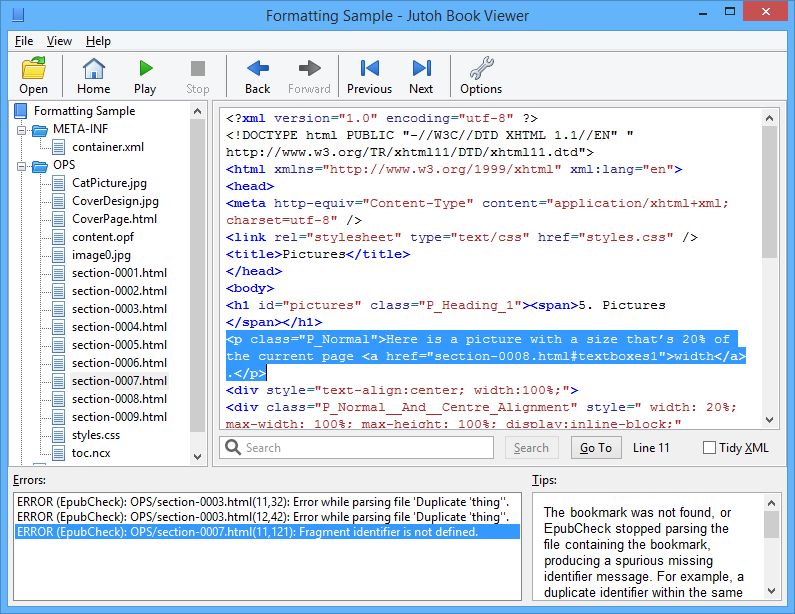Click the OPS folder icon
The image size is (795, 614).
[x=40, y=166]
